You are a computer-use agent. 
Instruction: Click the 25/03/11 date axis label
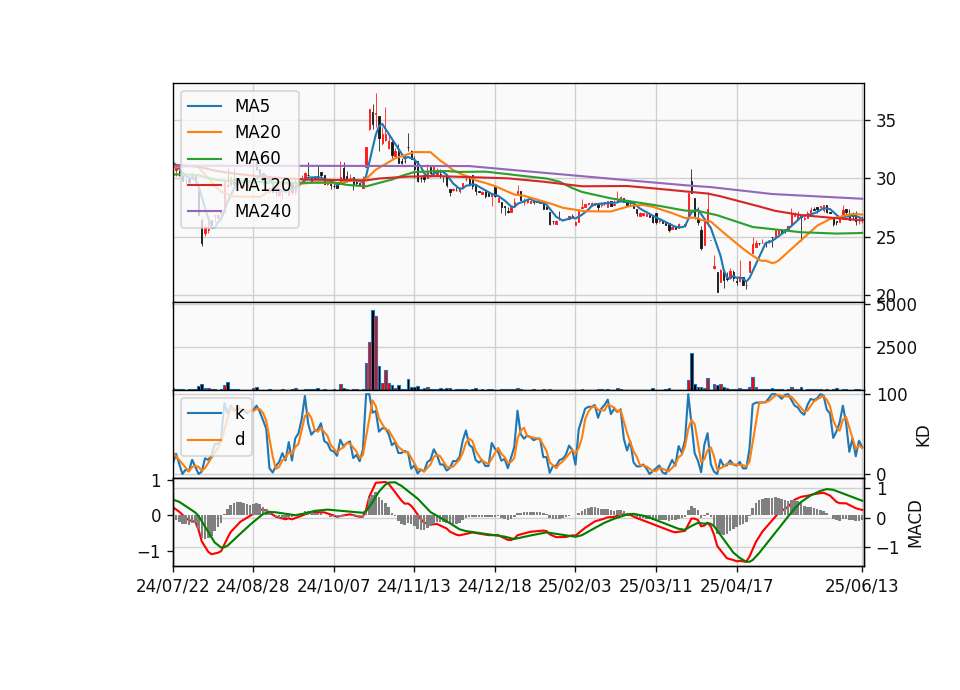[x=656, y=586]
